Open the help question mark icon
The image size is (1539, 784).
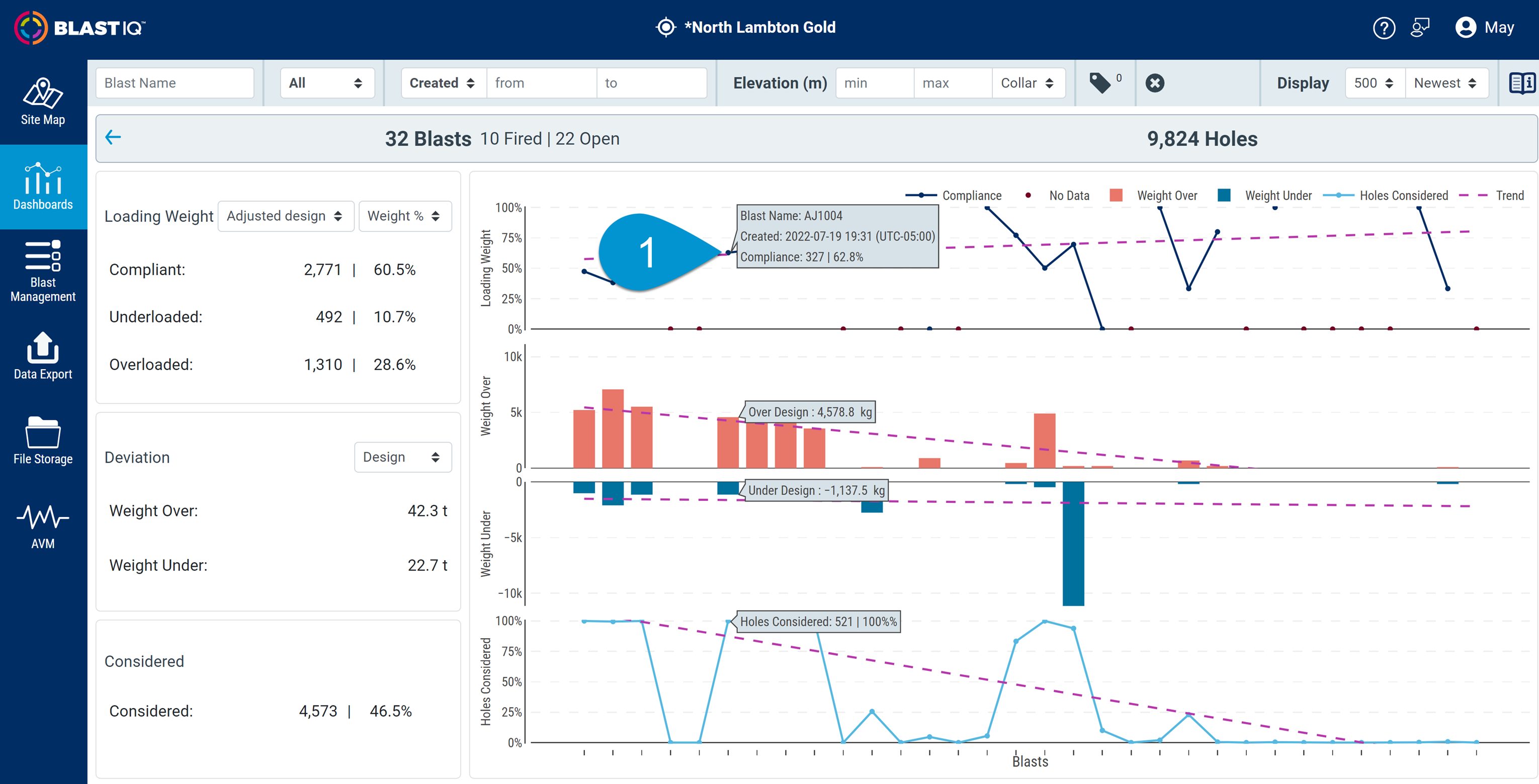(1384, 28)
